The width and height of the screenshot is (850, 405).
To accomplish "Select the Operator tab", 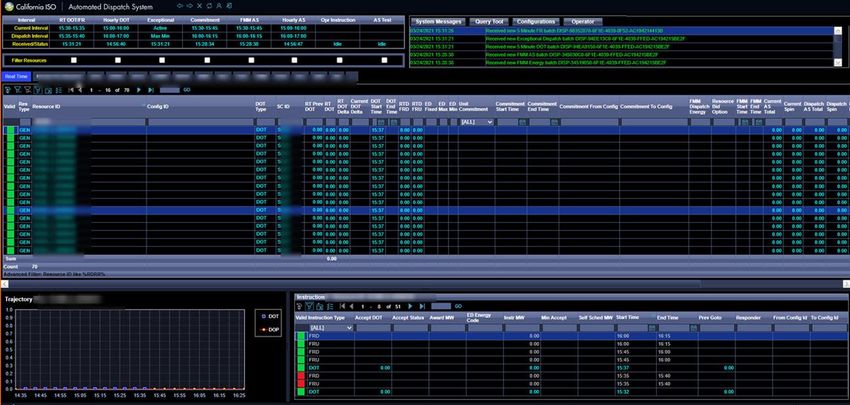I will pyautogui.click(x=583, y=21).
